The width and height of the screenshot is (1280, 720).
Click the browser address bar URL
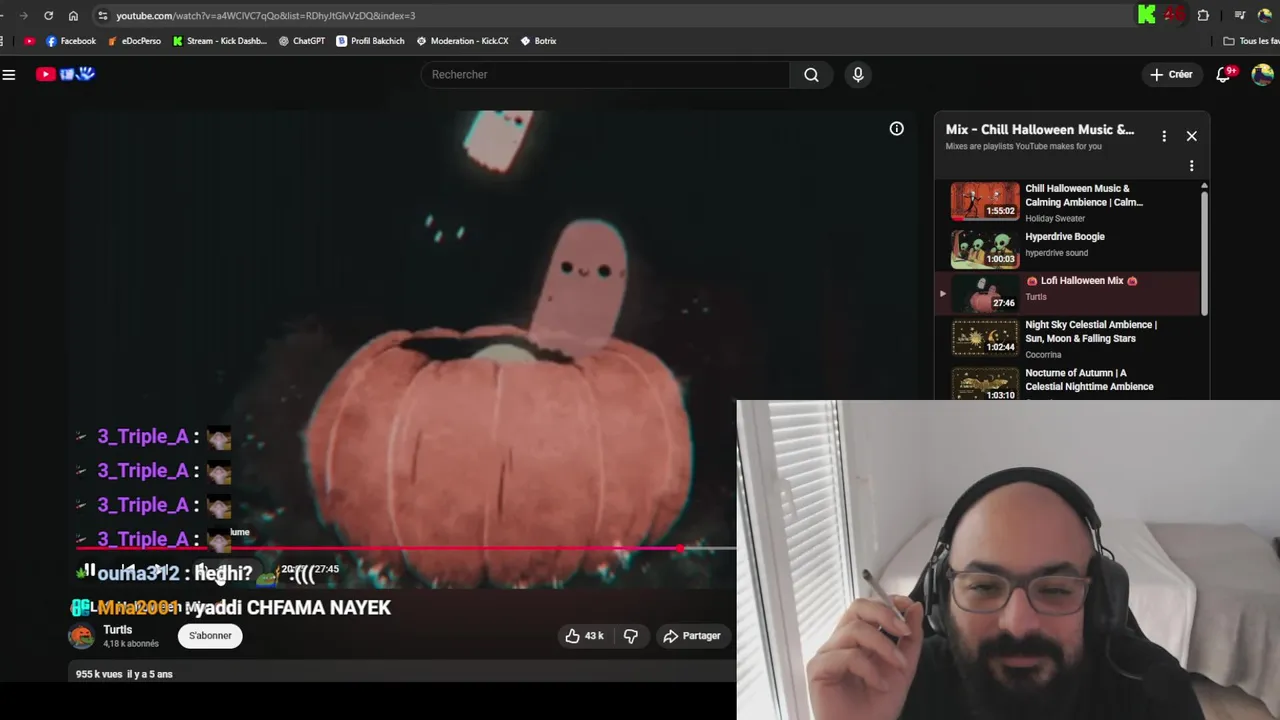[x=265, y=16]
